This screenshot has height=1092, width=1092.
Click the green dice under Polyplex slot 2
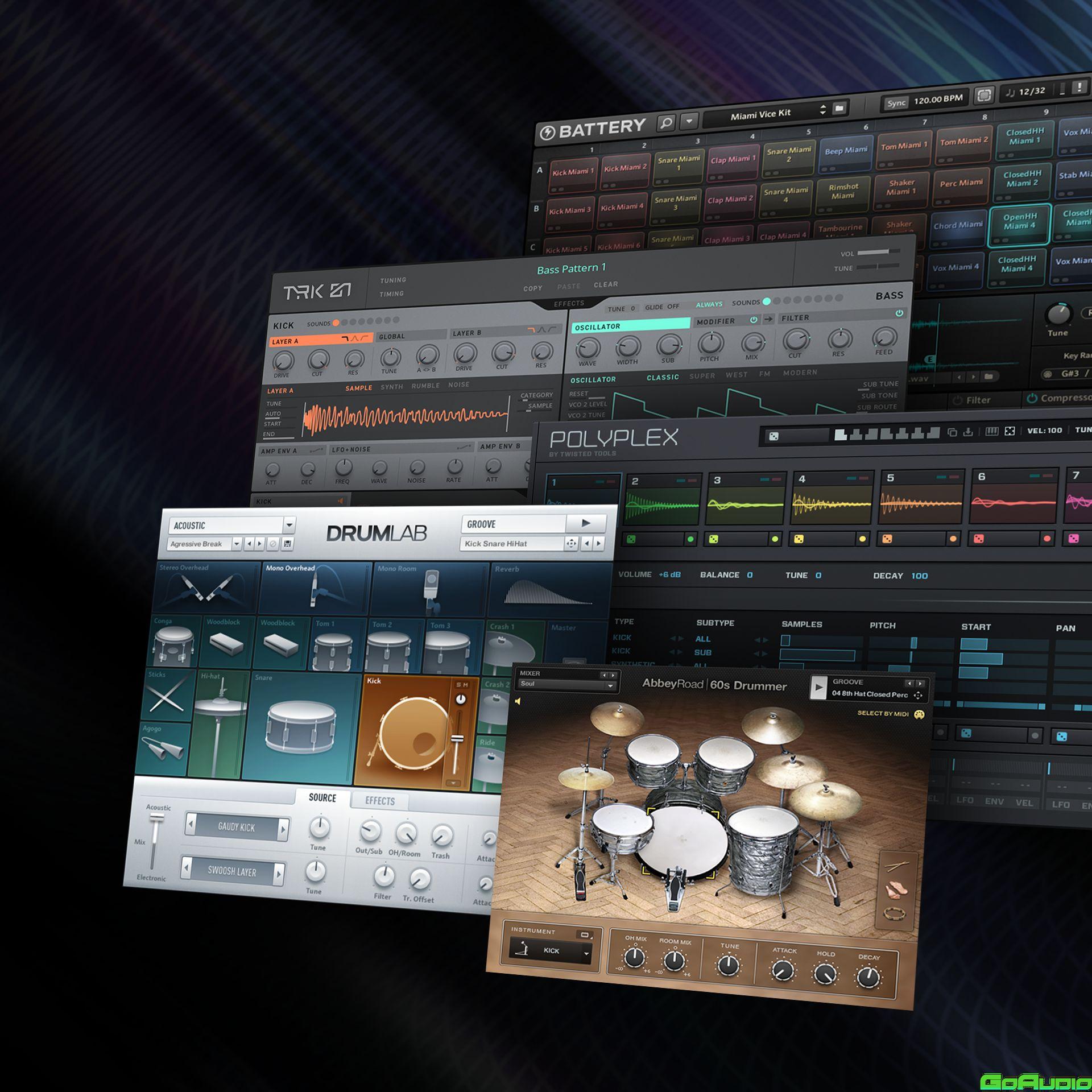[631, 539]
